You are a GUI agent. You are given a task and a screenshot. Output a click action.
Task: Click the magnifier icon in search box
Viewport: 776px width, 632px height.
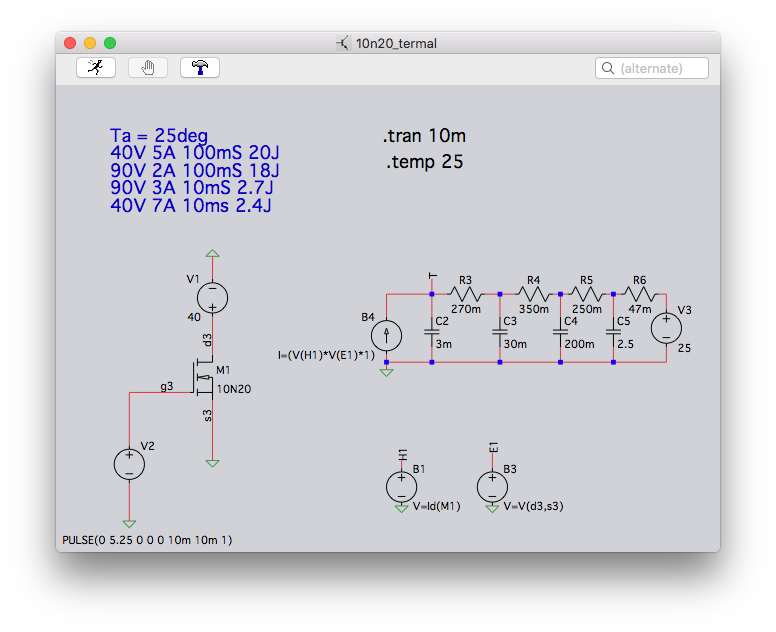pos(608,68)
